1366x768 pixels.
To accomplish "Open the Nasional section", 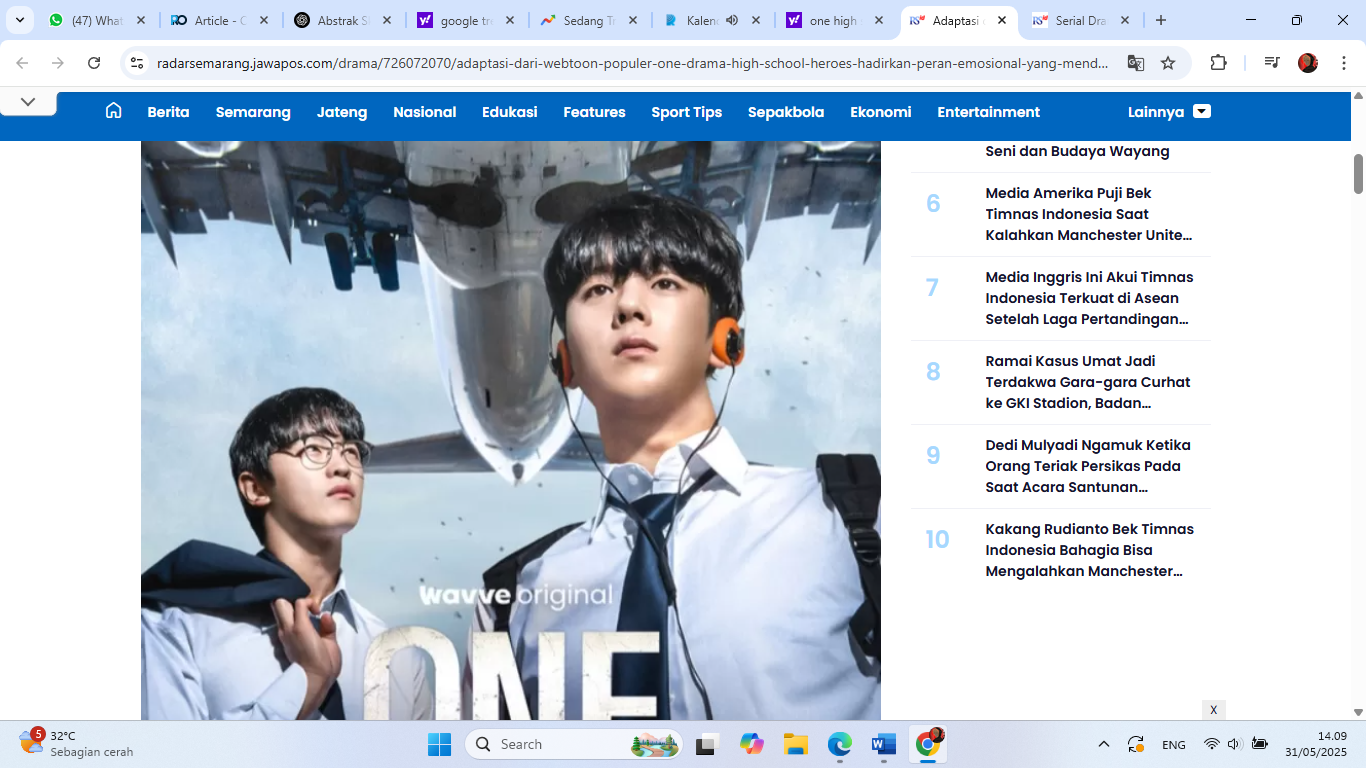I will tap(425, 112).
